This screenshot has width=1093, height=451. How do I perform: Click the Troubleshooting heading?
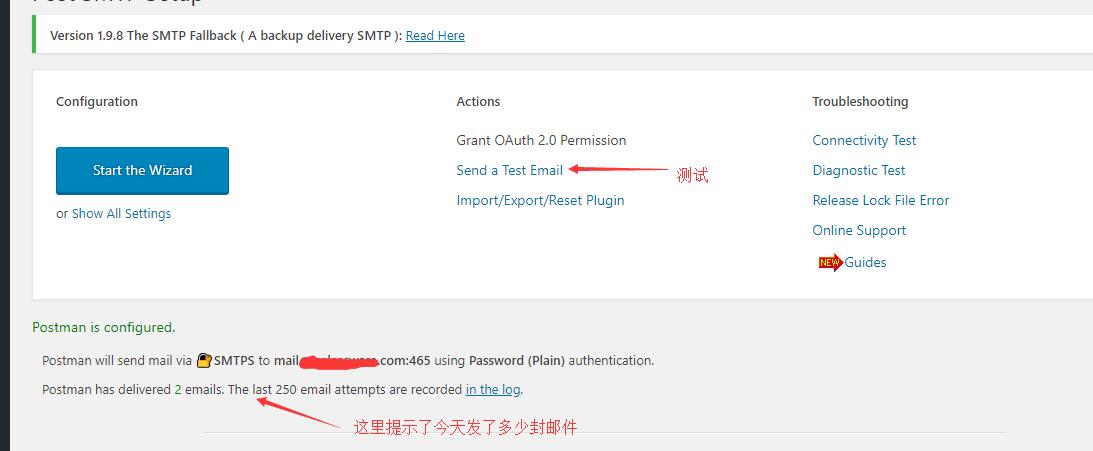click(x=860, y=102)
